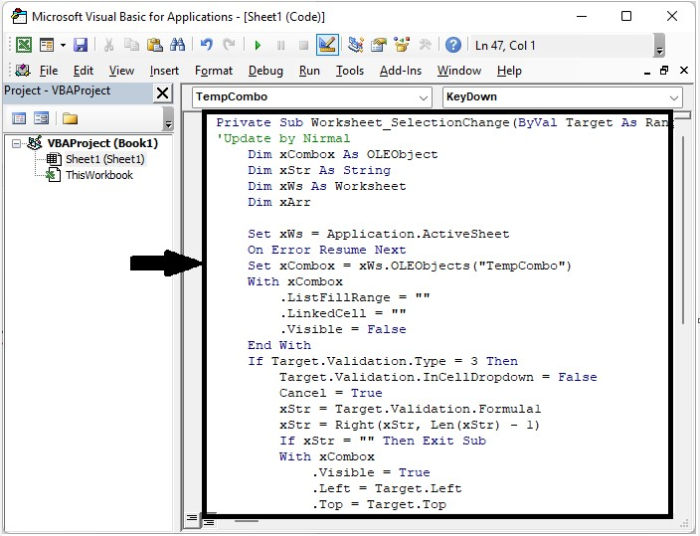Close the inner Sheet1 code window
This screenshot has height=536, width=700.
point(683,71)
